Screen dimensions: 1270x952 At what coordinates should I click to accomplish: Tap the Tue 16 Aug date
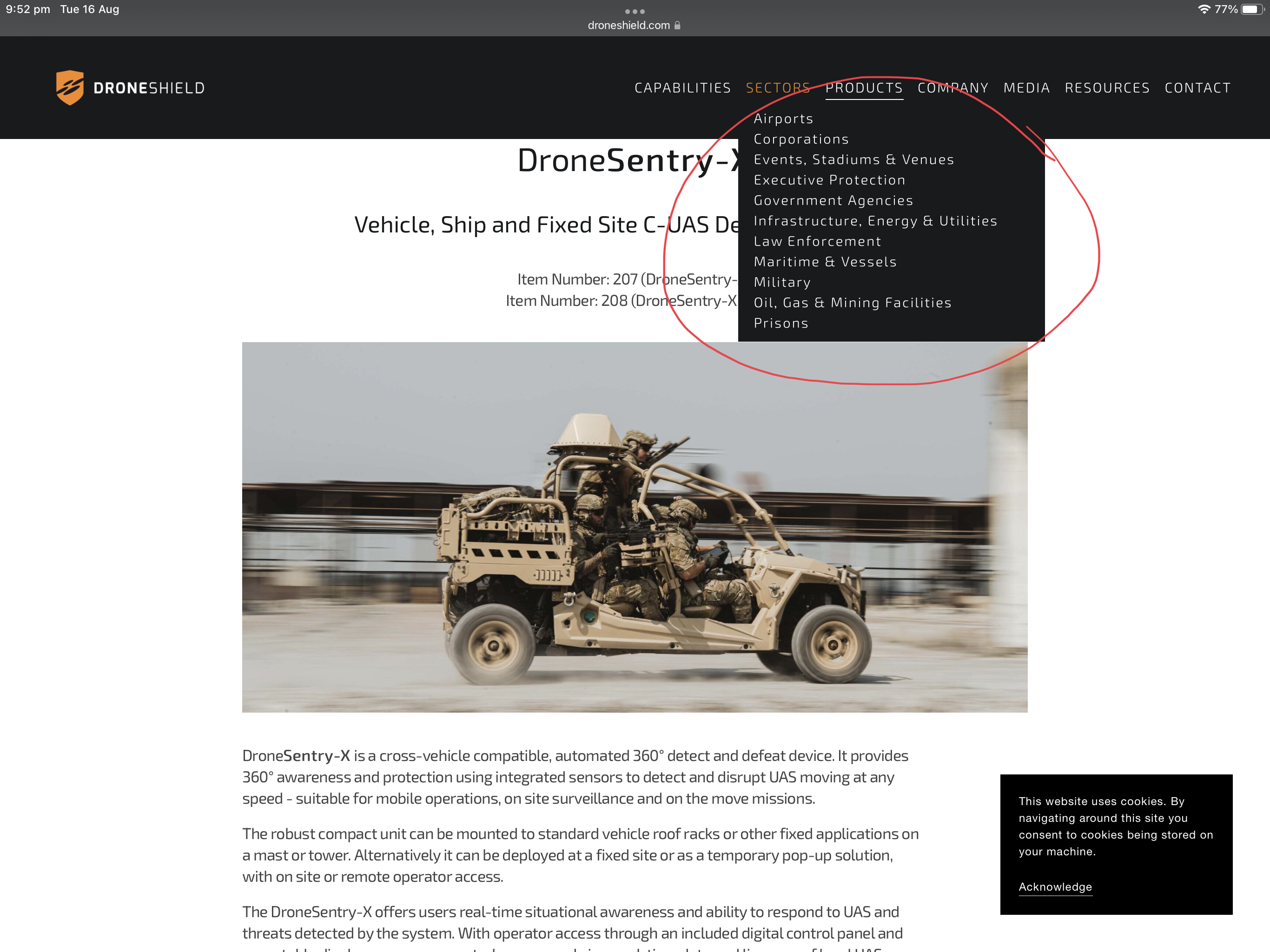coord(90,9)
